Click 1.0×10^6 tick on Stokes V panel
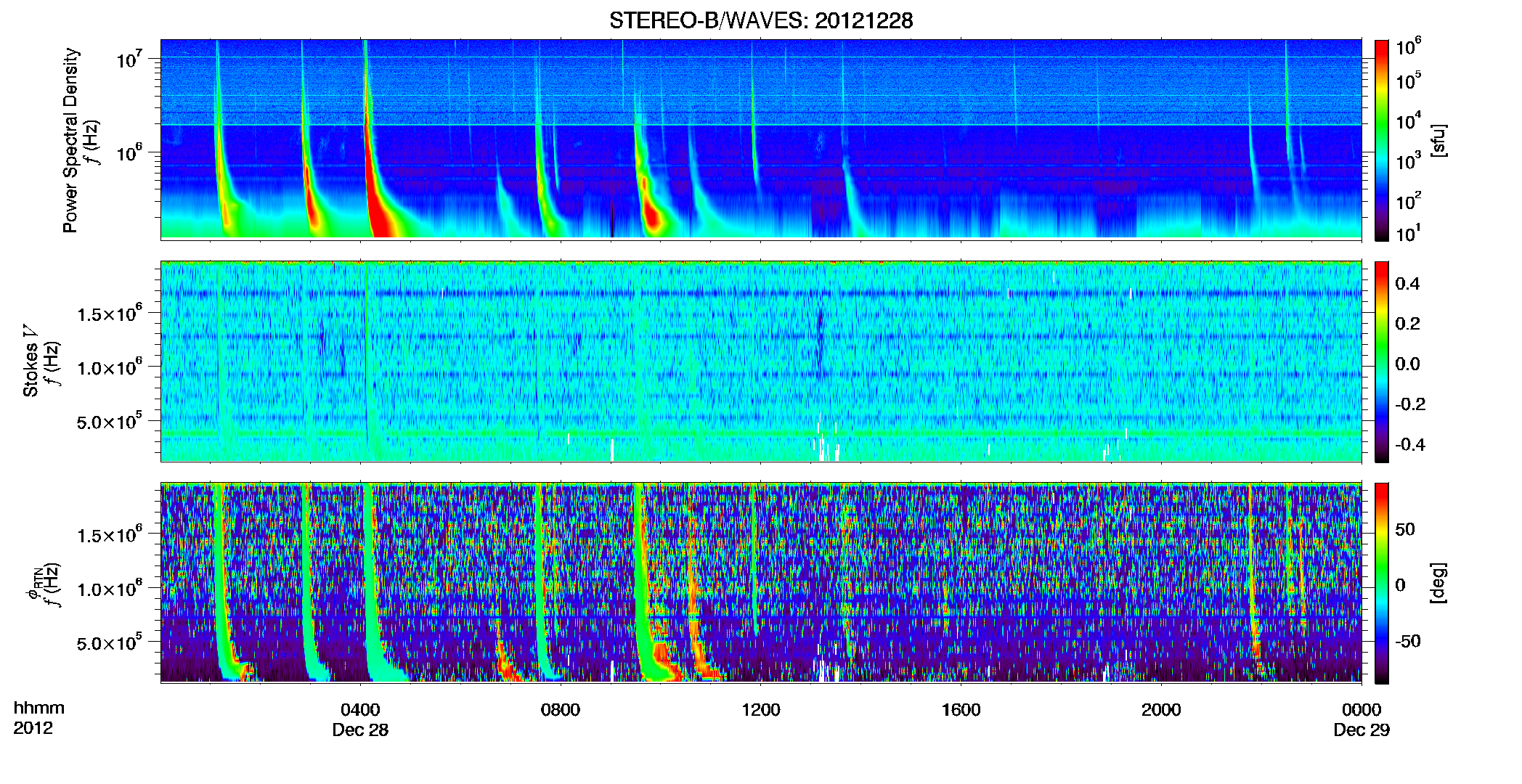Viewport: 1522px width, 784px height. point(110,367)
